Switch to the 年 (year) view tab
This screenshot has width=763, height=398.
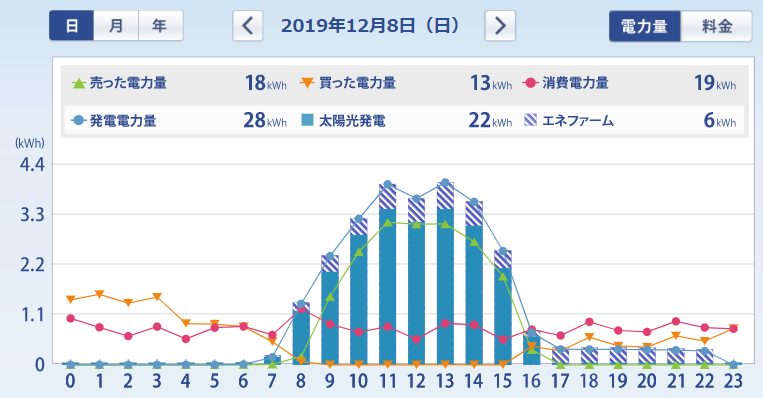click(161, 25)
